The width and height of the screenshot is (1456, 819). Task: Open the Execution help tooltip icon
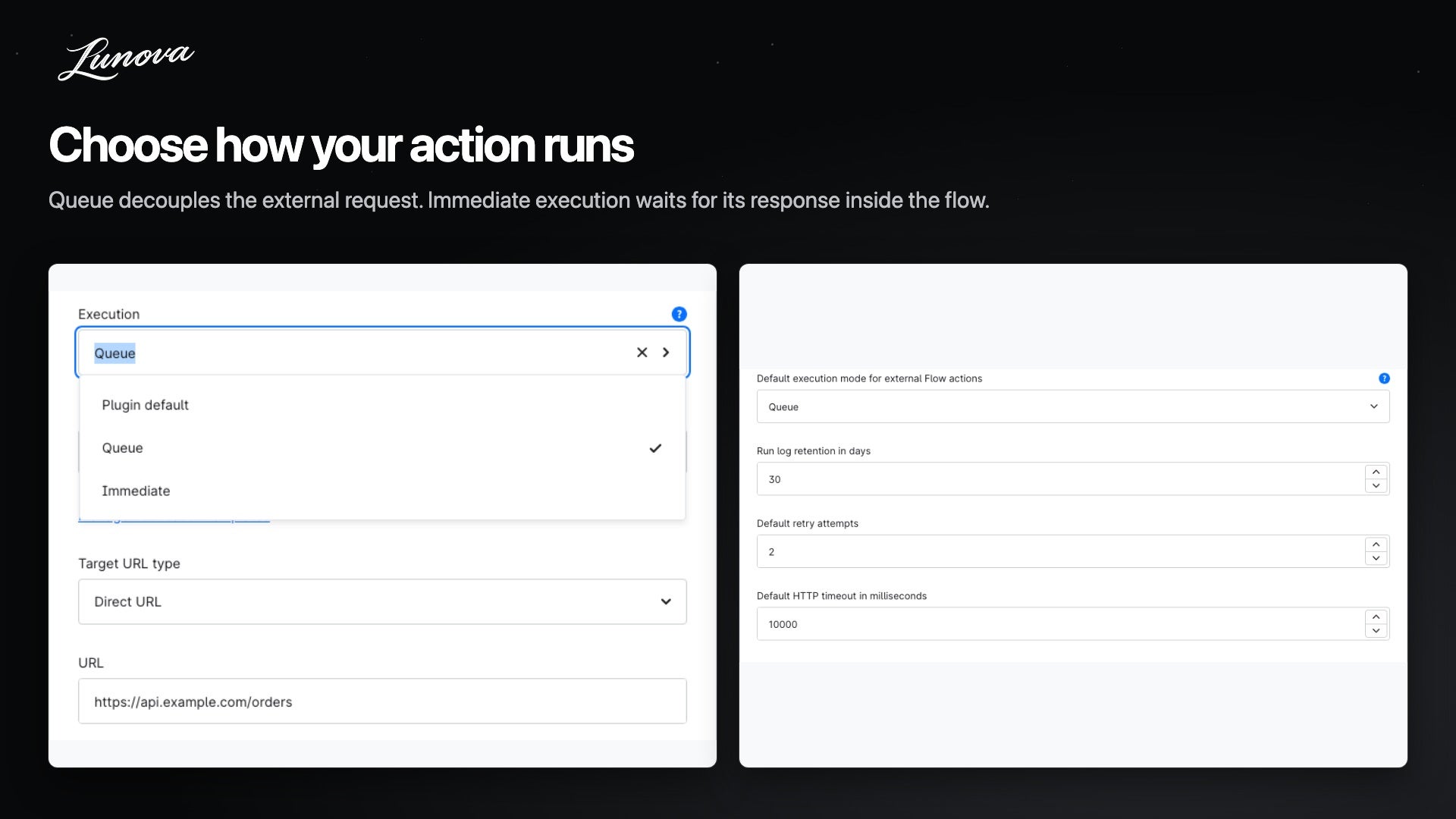tap(679, 314)
